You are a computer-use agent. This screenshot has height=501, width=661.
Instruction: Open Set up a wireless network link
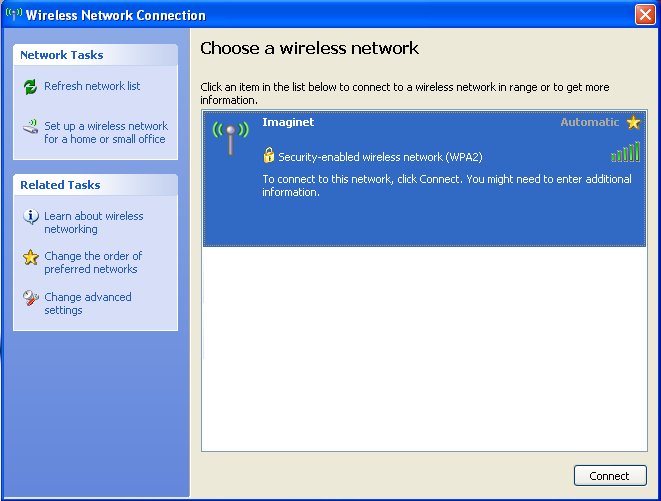pyautogui.click(x=106, y=132)
